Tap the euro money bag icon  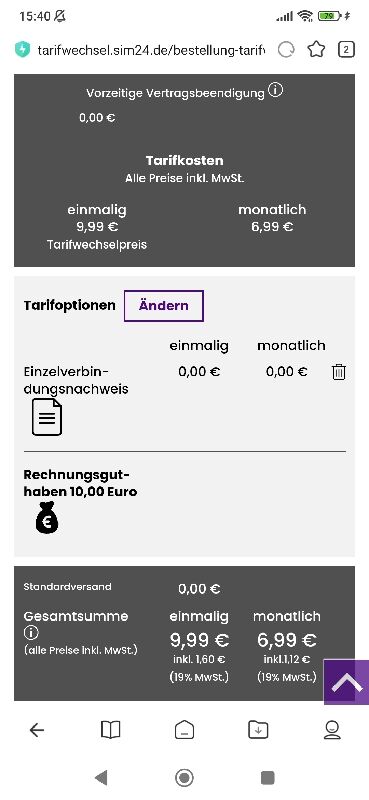tap(46, 518)
